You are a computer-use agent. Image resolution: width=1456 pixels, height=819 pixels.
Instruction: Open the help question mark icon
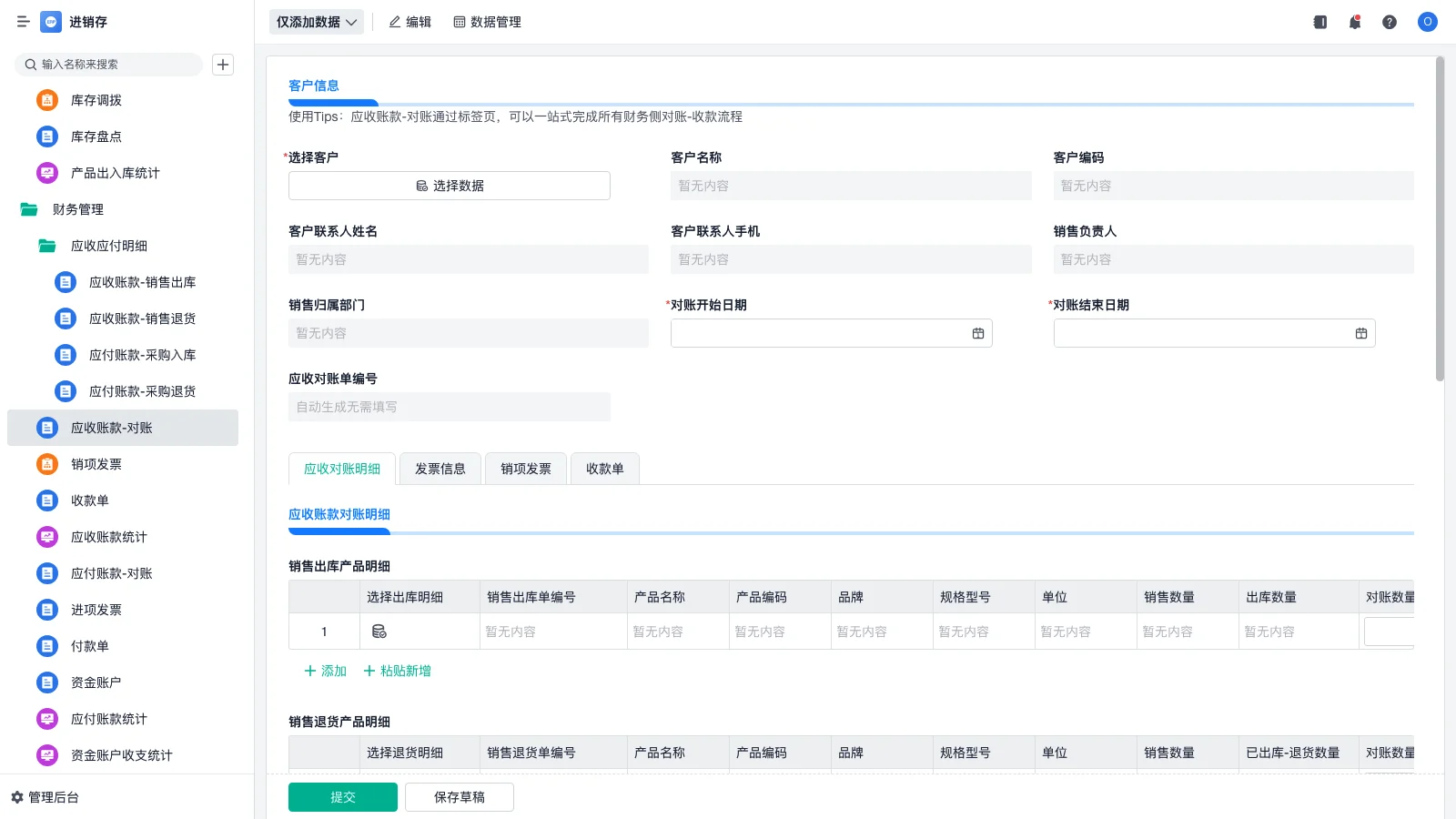coord(1390,22)
